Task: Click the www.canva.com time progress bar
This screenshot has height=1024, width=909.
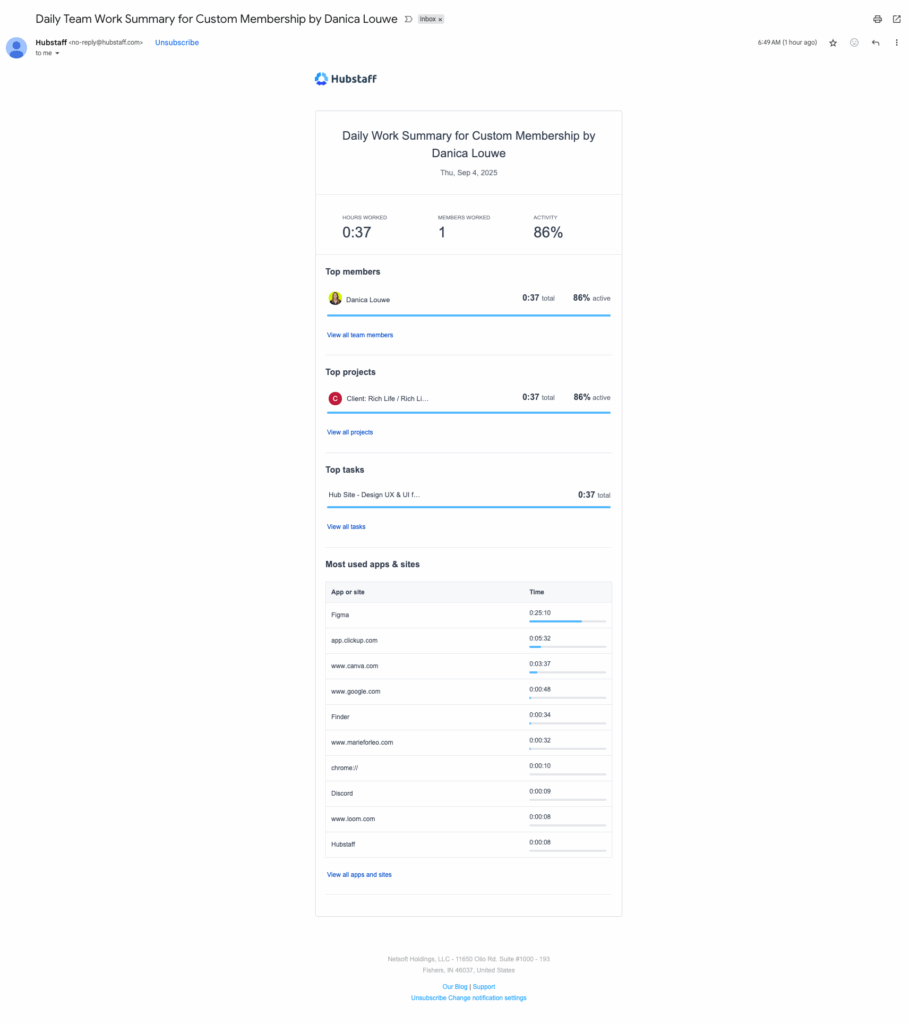Action: [567, 672]
